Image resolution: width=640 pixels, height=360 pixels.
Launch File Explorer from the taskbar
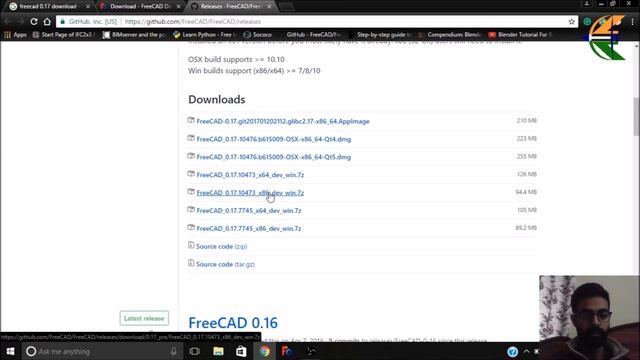coord(218,351)
